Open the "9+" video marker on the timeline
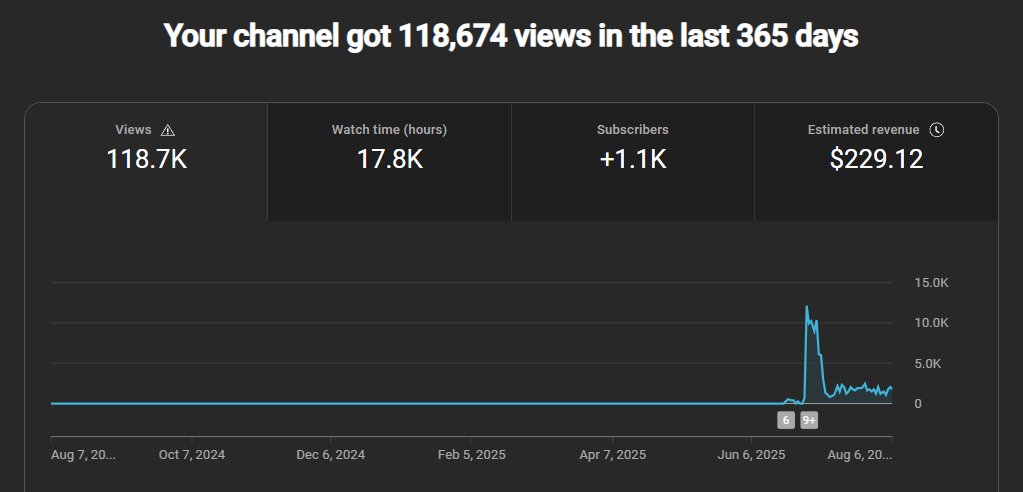 809,421
